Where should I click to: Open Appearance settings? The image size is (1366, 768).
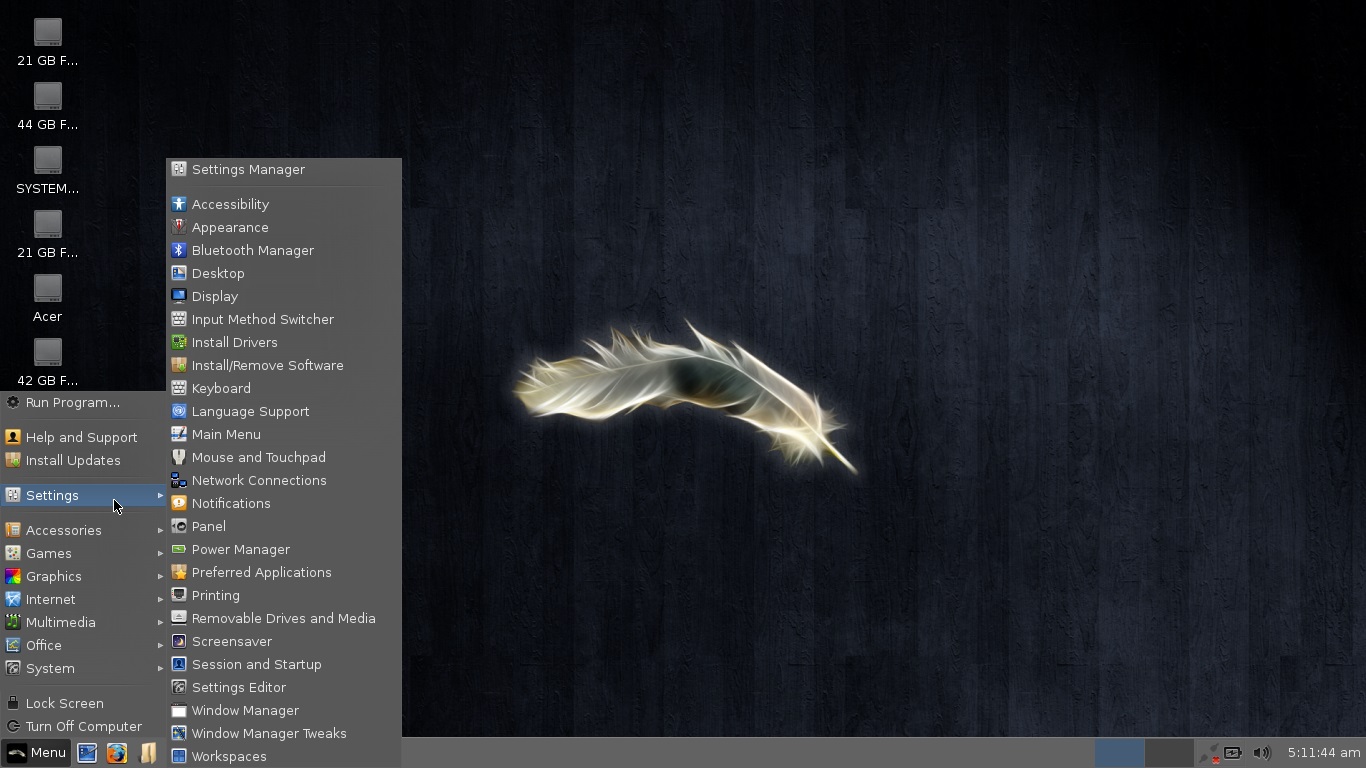[284, 227]
